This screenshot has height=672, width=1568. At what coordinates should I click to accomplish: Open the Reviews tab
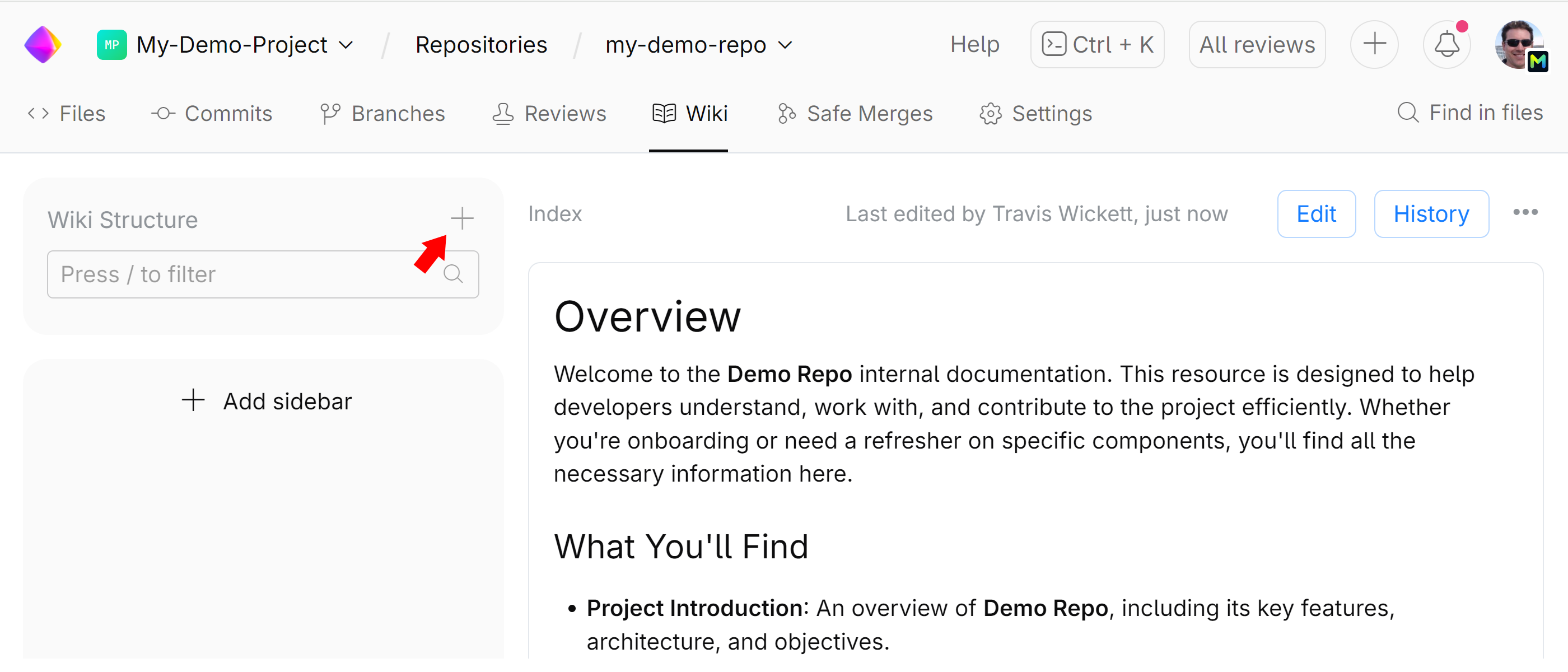pos(566,113)
